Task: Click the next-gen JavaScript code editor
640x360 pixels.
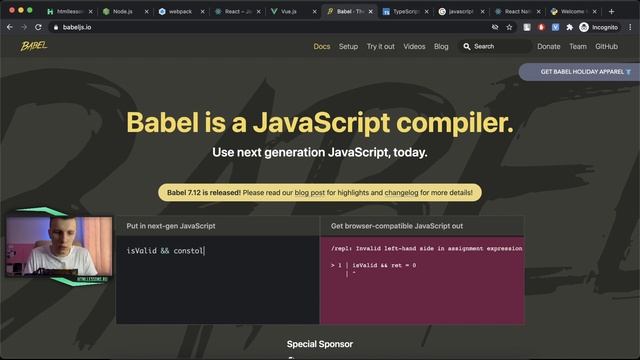Action: [x=218, y=280]
